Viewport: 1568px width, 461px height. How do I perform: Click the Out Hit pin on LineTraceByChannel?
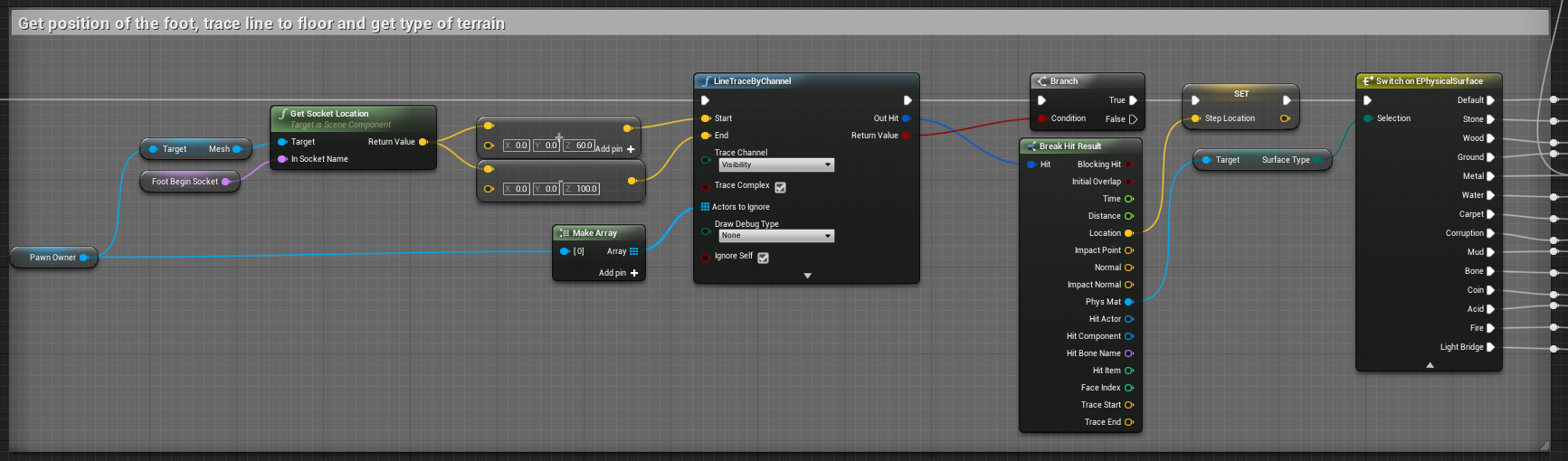906,118
